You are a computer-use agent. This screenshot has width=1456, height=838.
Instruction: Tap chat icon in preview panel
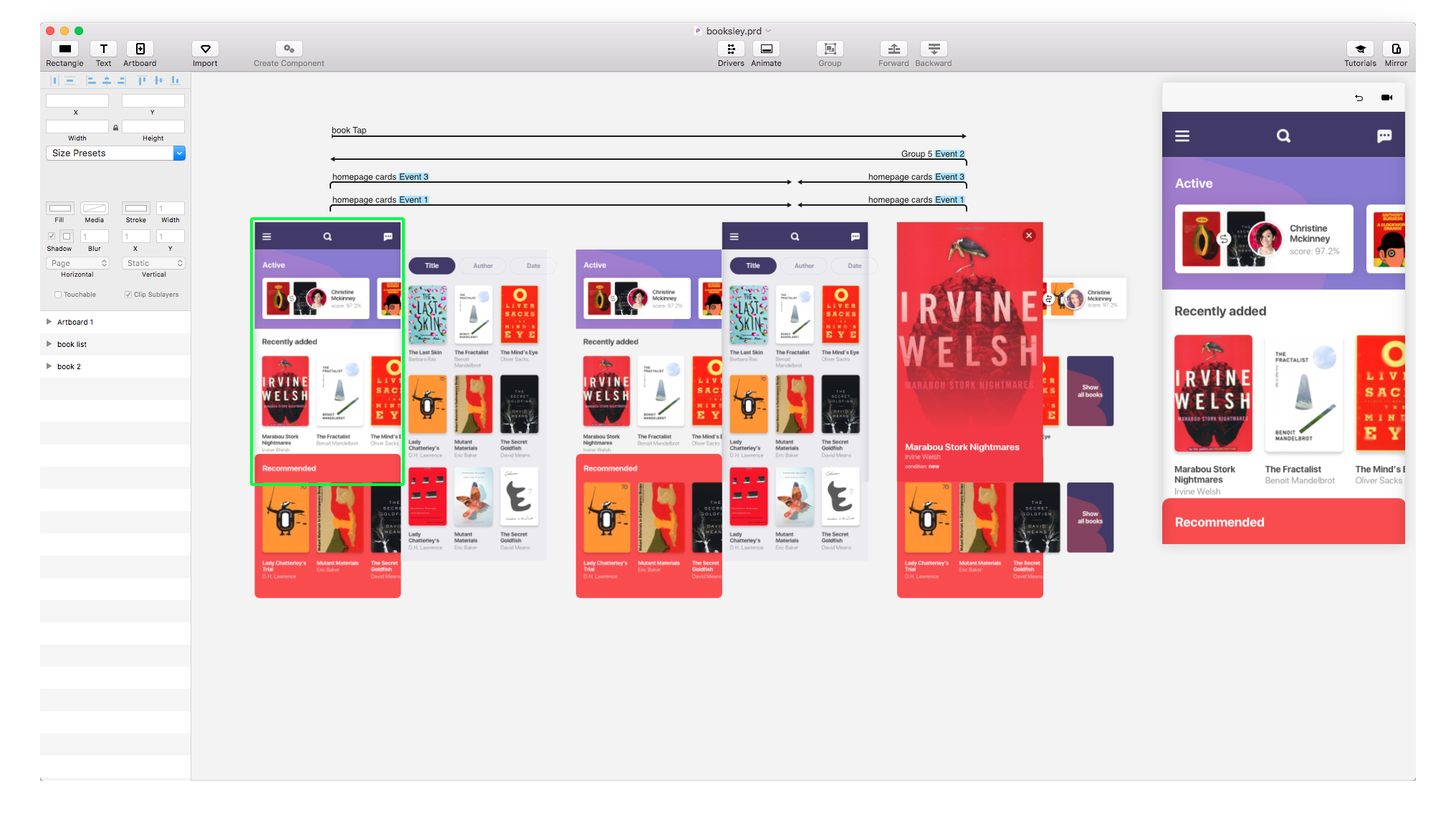click(x=1384, y=135)
